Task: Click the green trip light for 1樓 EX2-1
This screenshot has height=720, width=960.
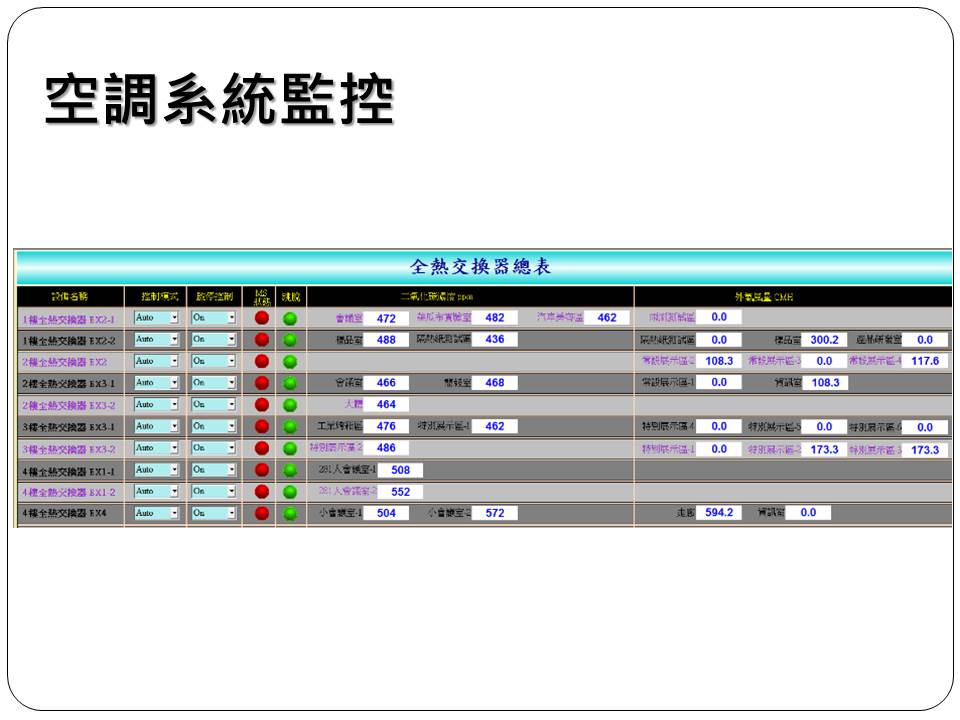Action: pos(290,318)
